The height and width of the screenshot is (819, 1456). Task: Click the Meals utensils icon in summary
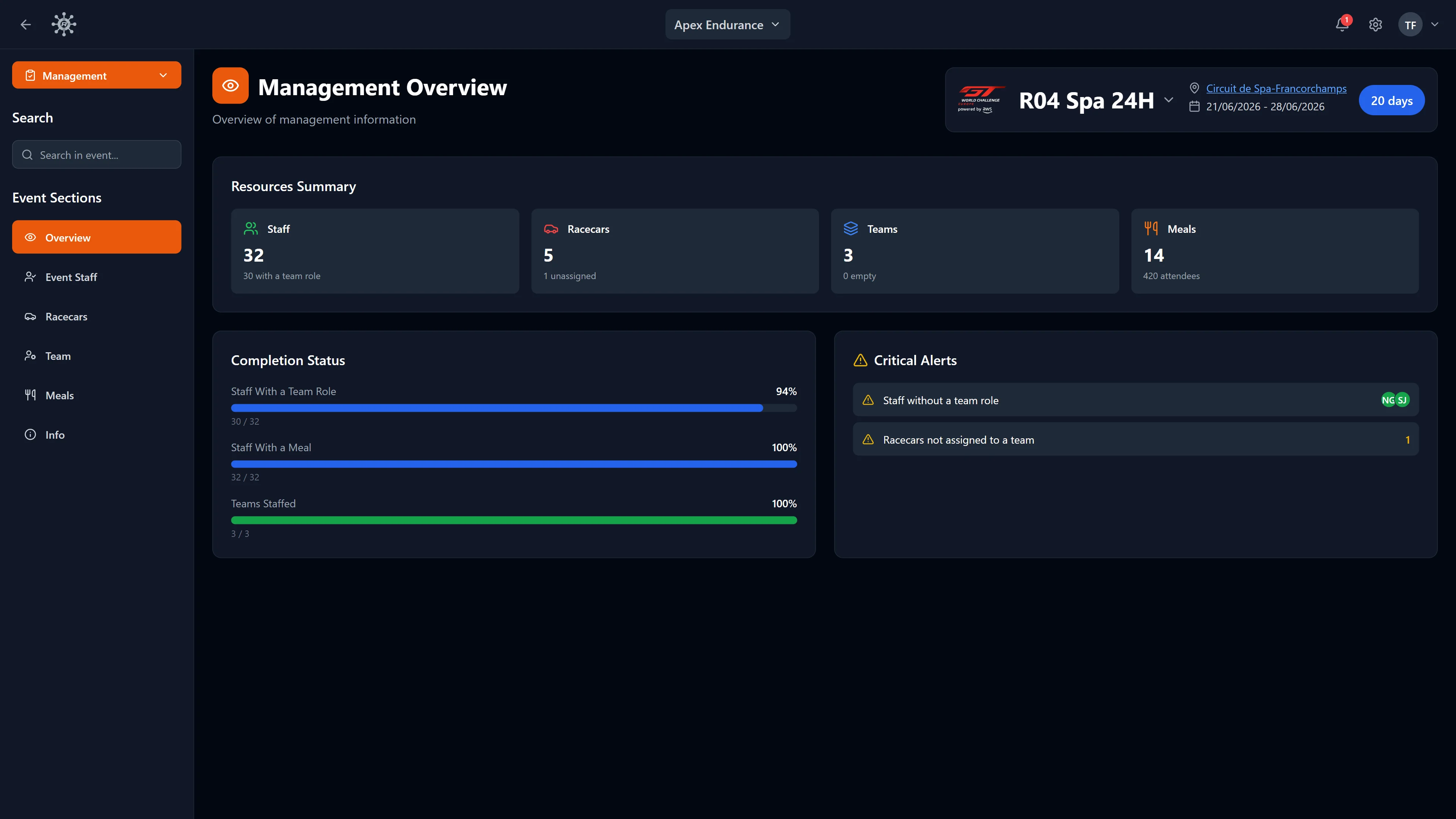click(x=1151, y=228)
